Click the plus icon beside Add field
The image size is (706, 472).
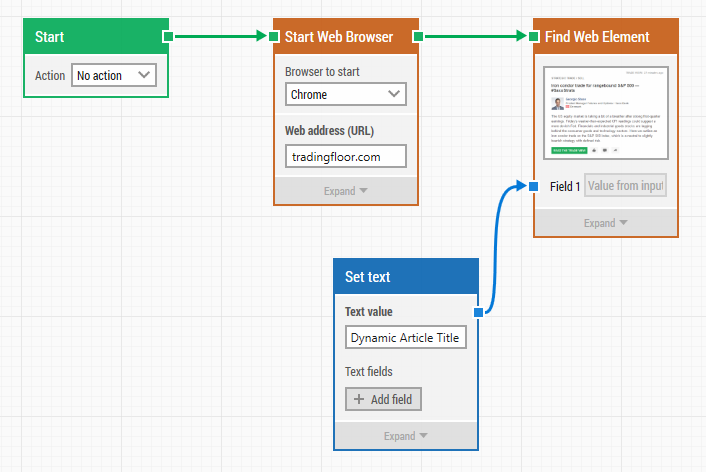[x=358, y=399]
